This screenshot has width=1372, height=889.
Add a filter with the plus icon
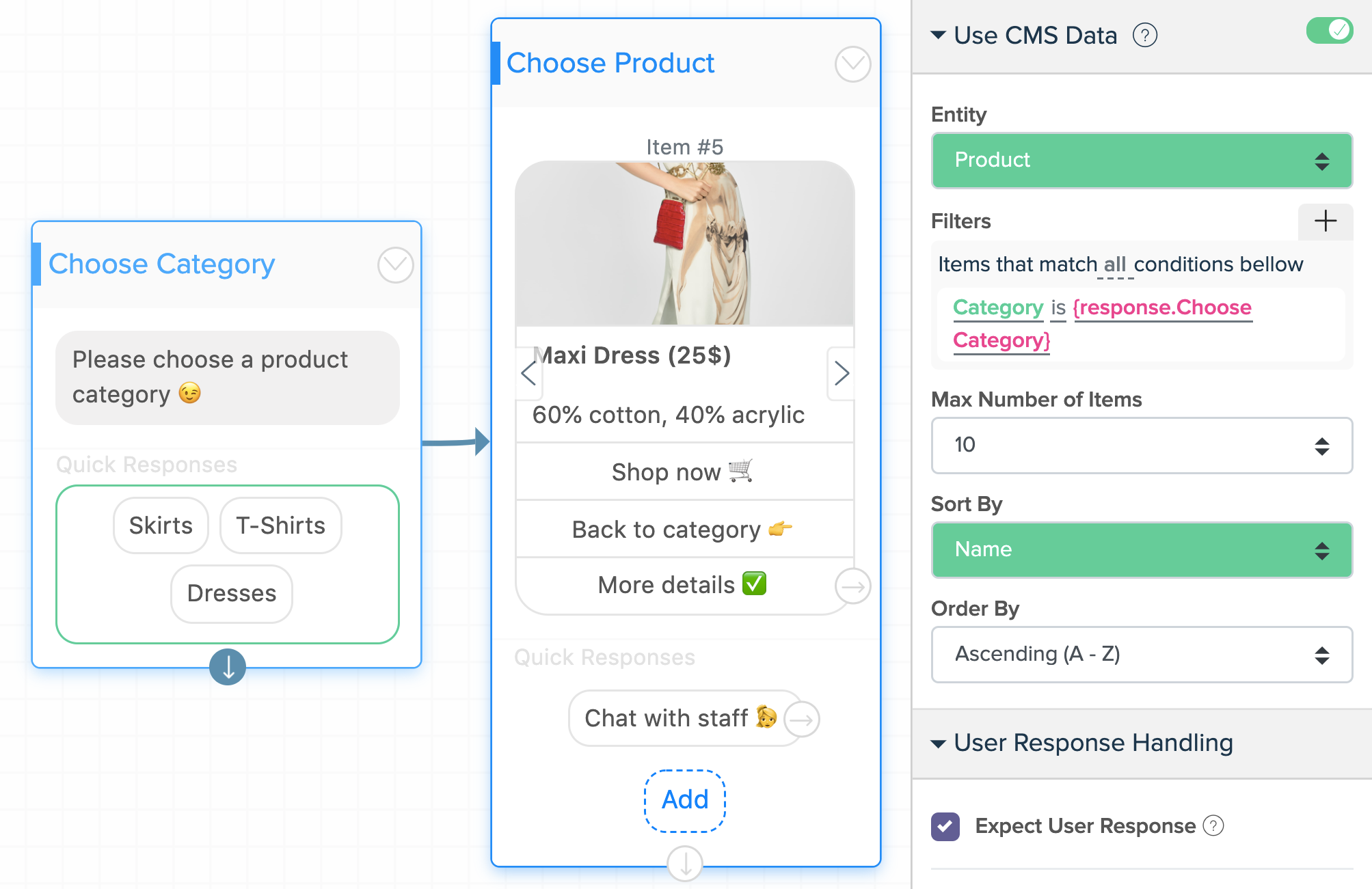tap(1325, 221)
